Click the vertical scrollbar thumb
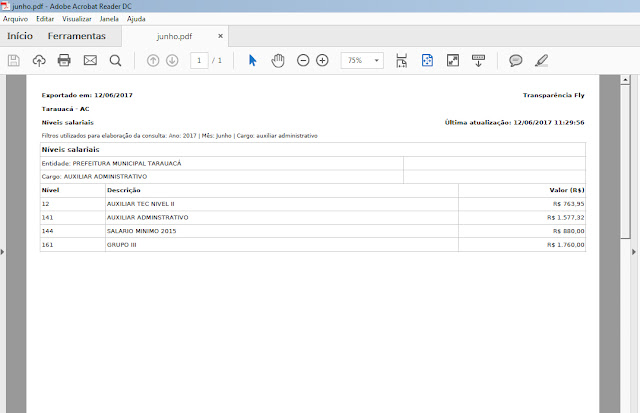 click(625, 162)
